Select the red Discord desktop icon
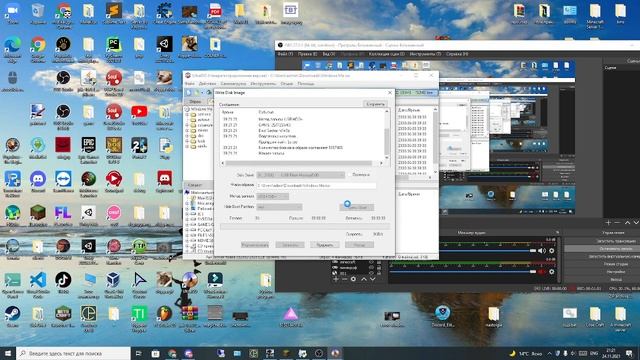Image resolution: width=640 pixels, height=360 pixels. [x=164, y=178]
